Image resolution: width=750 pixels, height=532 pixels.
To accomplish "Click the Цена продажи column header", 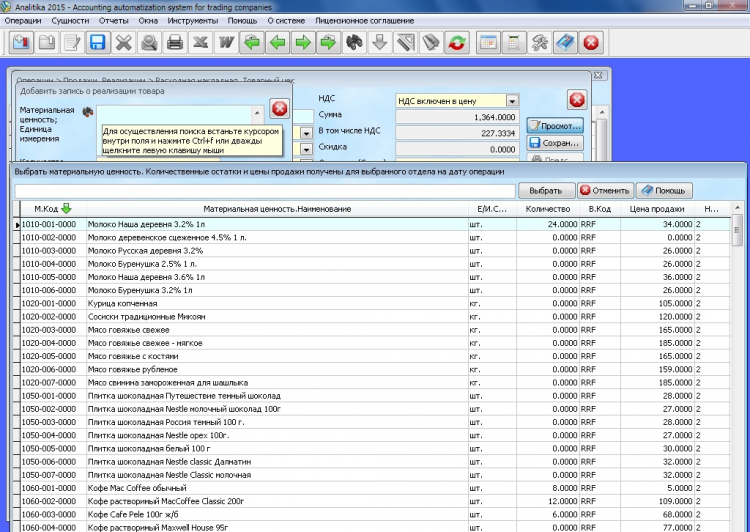I will pos(657,209).
